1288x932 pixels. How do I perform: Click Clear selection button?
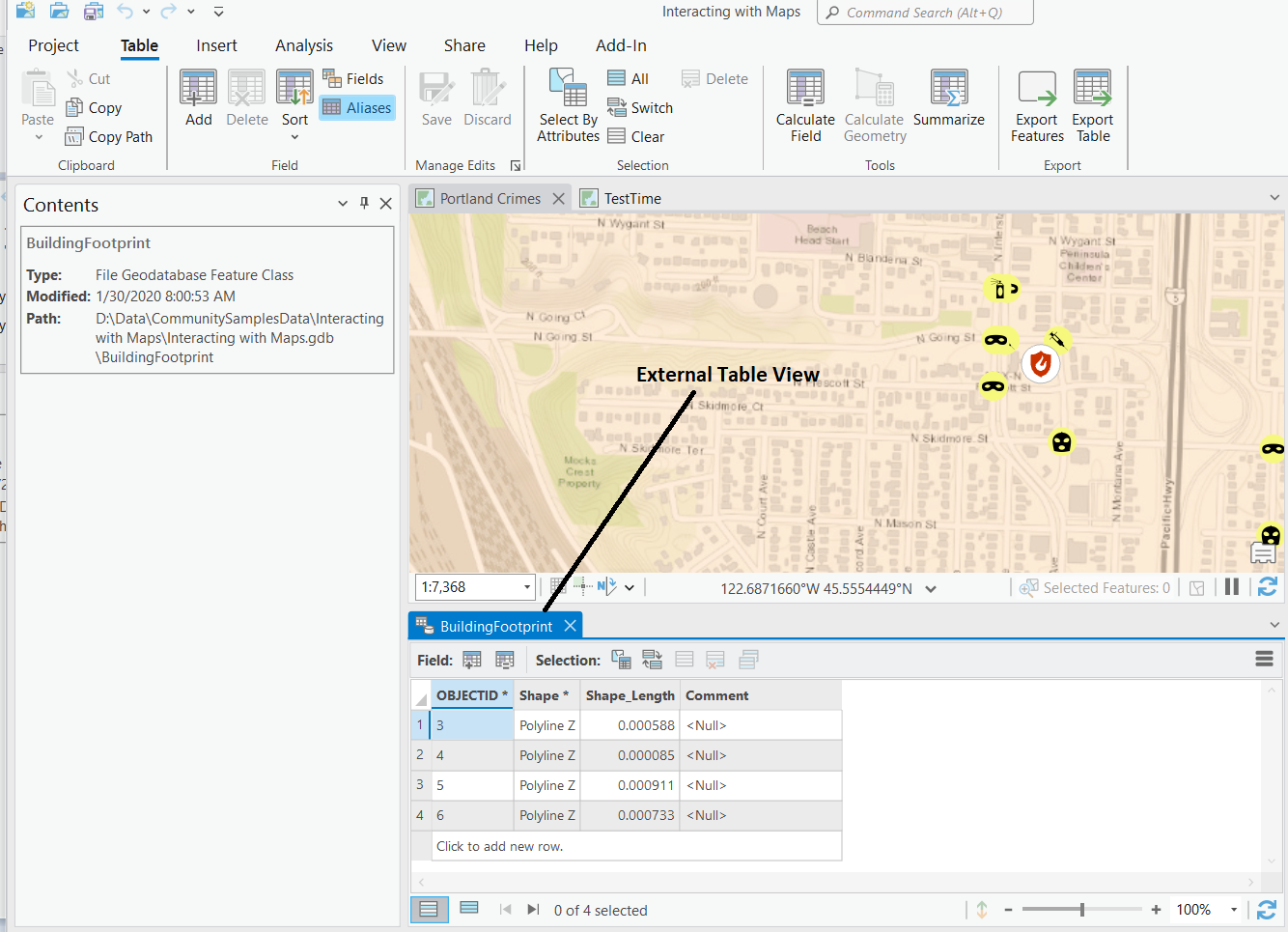(x=636, y=137)
